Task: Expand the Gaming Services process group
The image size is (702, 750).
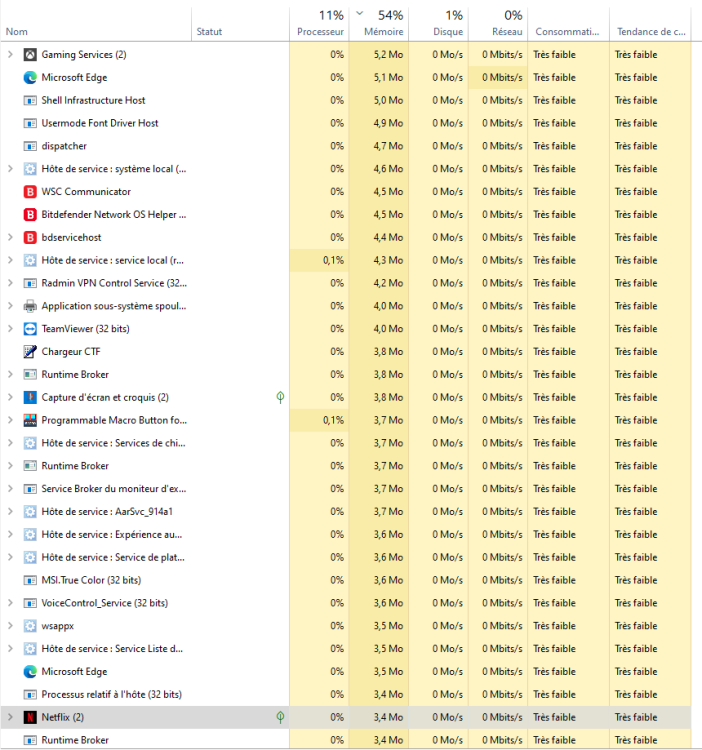Action: tap(10, 54)
